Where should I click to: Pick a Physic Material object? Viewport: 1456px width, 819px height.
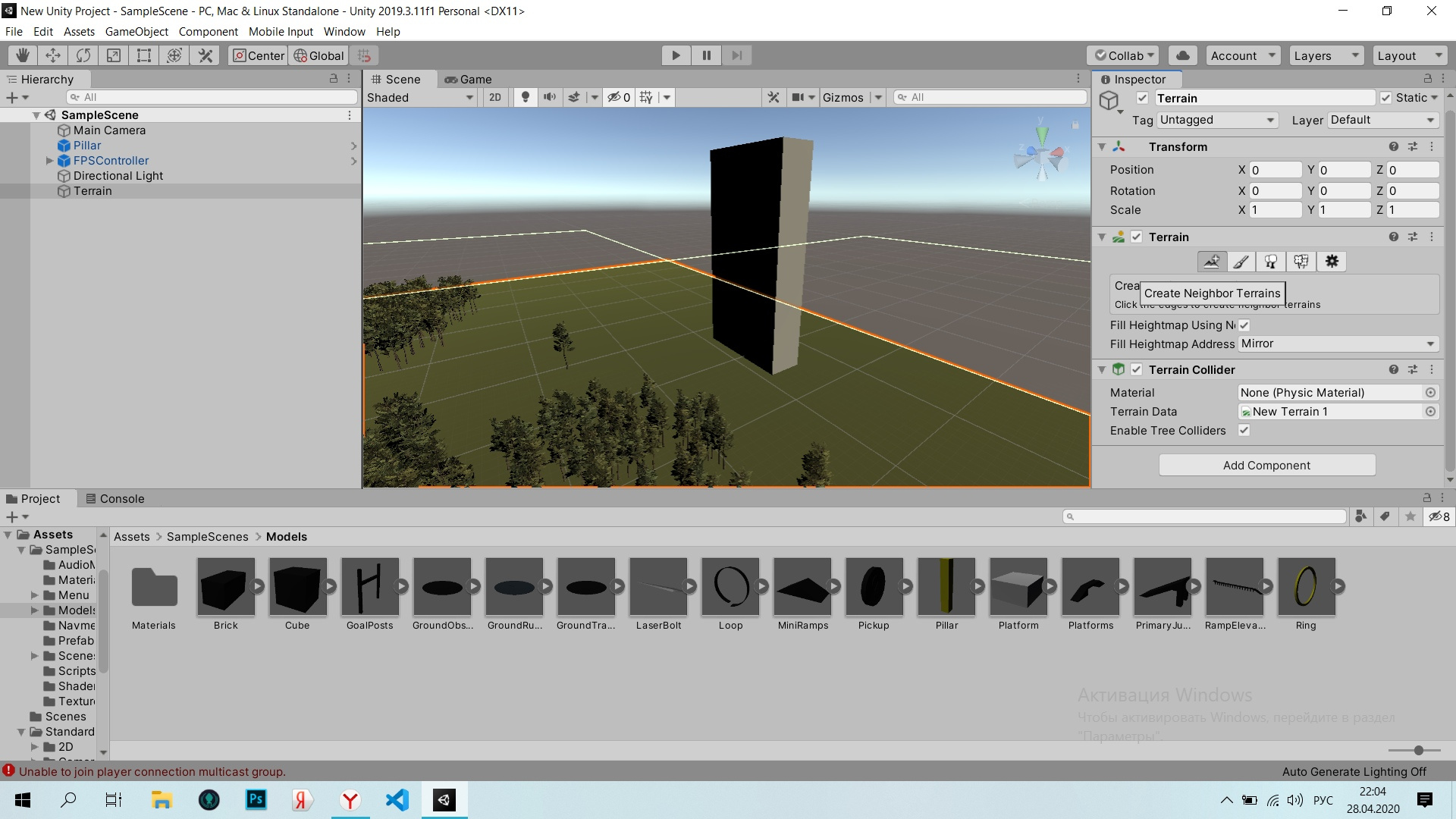tap(1430, 392)
